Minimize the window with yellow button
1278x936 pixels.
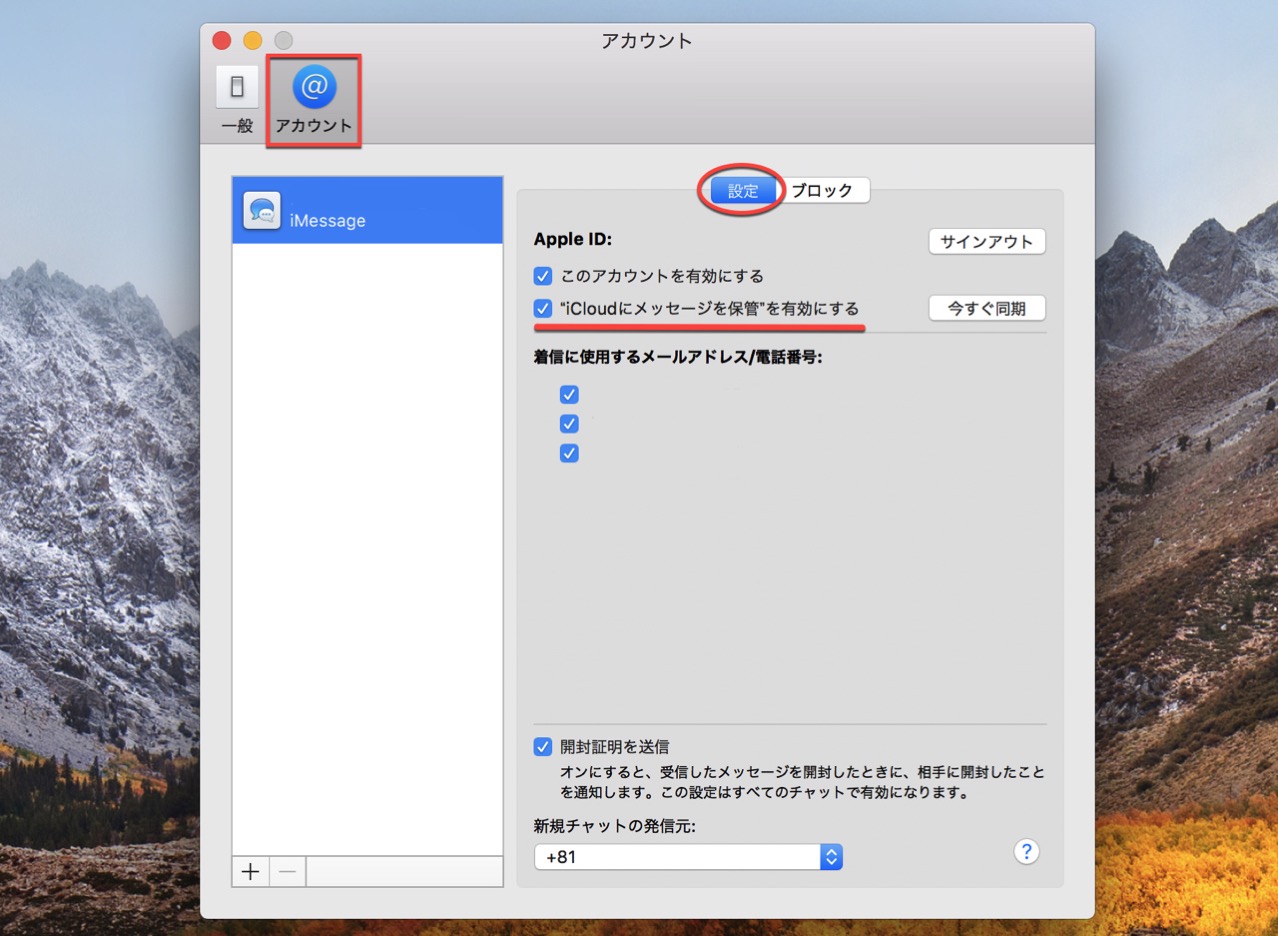click(x=253, y=41)
